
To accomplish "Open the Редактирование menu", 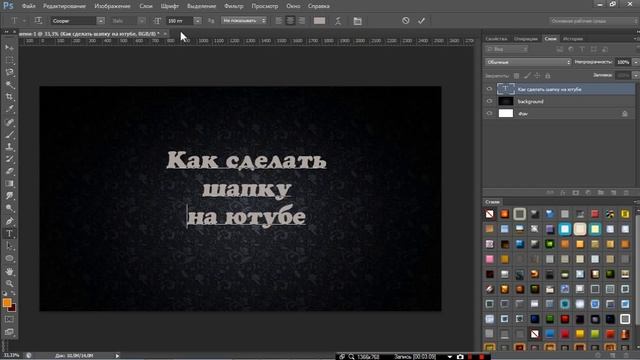I will [x=64, y=6].
